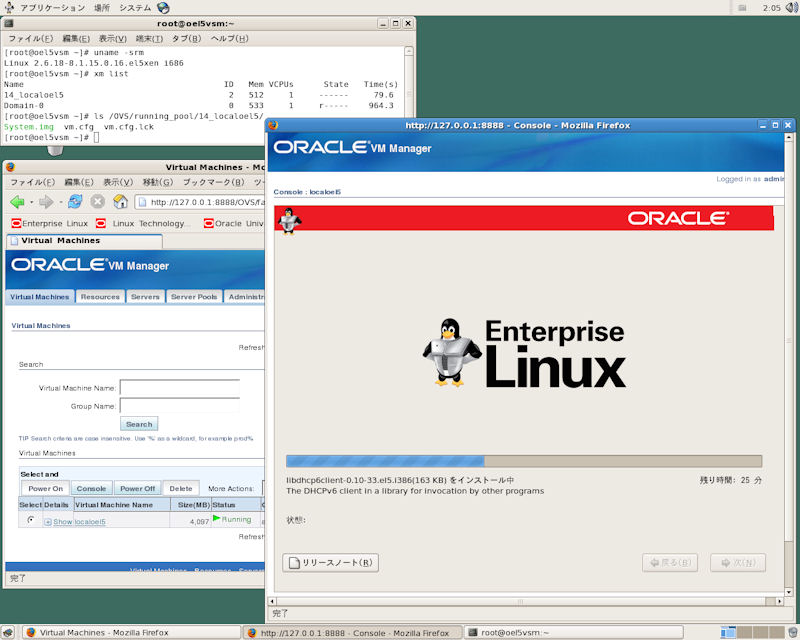Screen dimensions: 800x640
Task: Select the Virtual Machines browser tab
Action: [84, 240]
